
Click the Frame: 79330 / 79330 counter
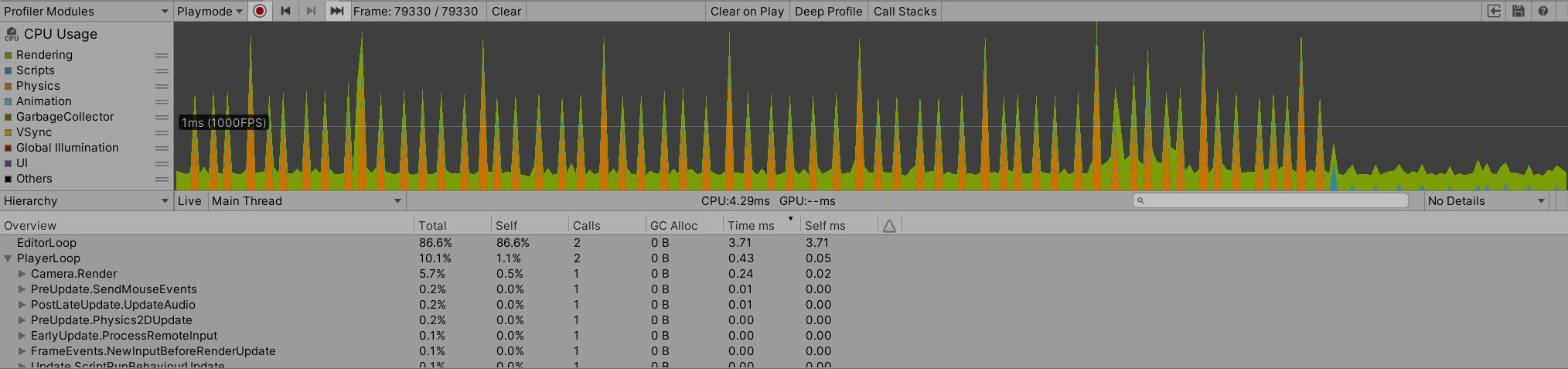coord(416,11)
